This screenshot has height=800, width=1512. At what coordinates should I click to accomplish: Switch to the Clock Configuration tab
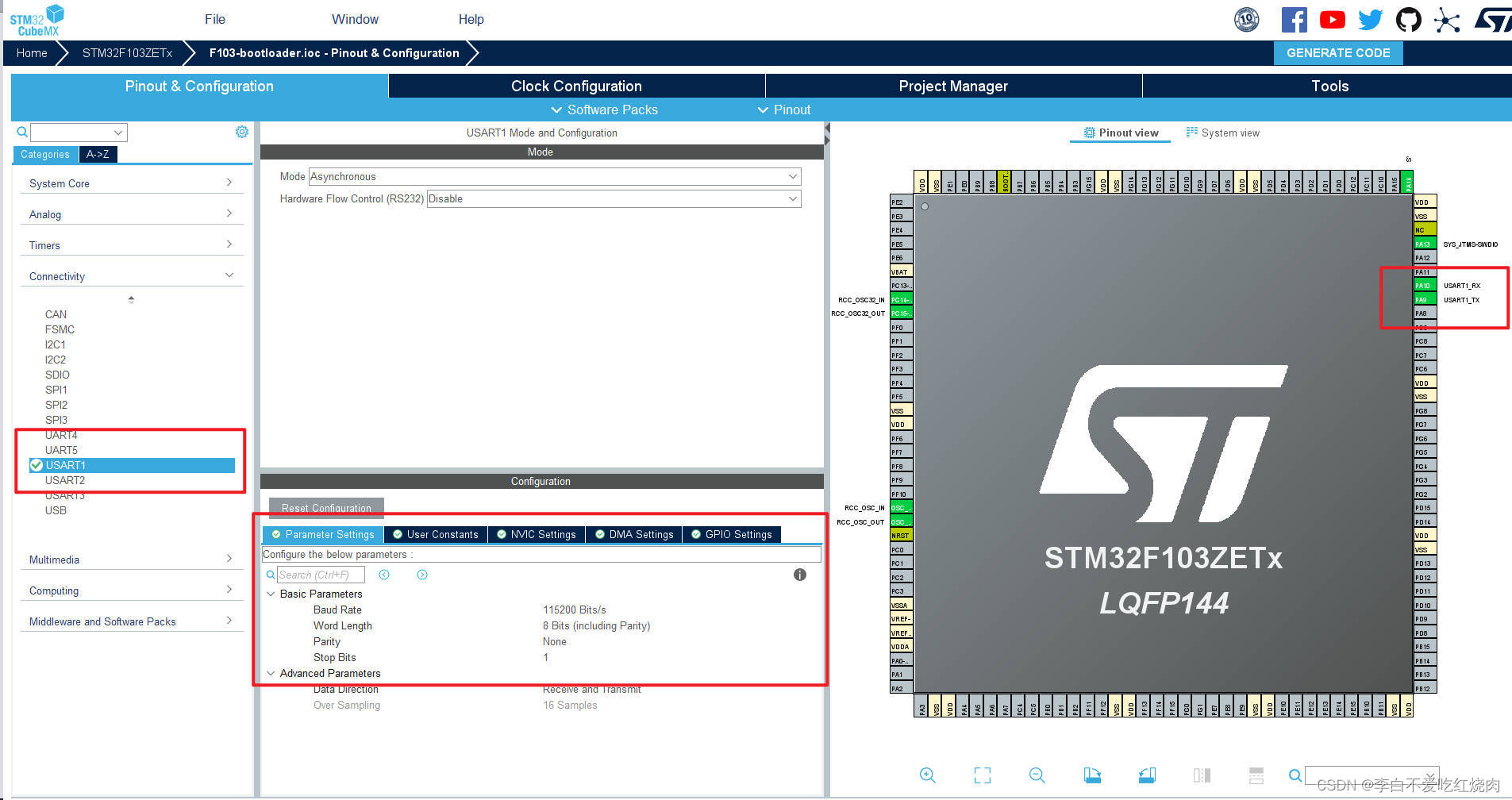pos(575,86)
